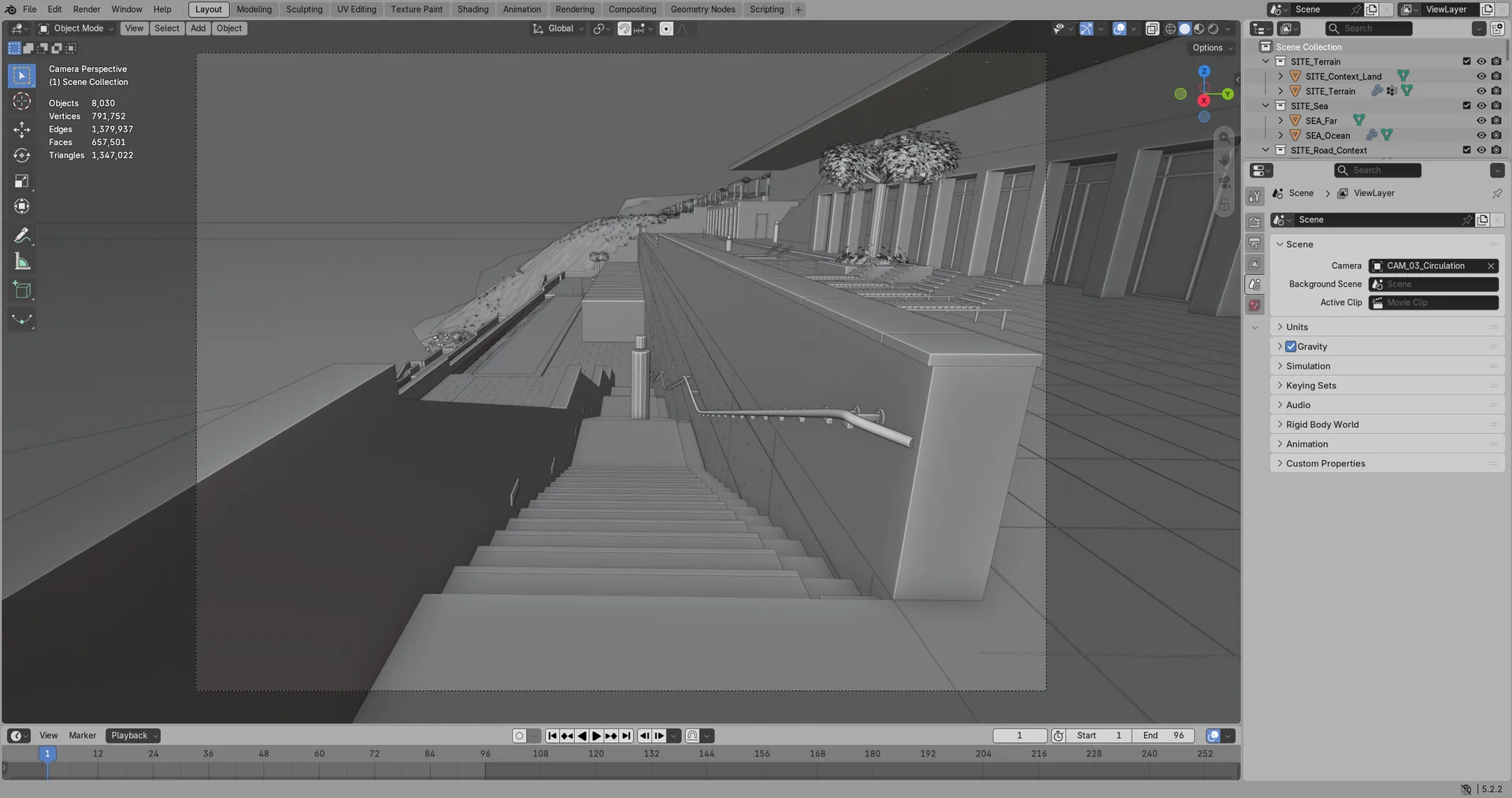Switch to rendered viewport shading
This screenshot has width=1512, height=798.
(1213, 29)
